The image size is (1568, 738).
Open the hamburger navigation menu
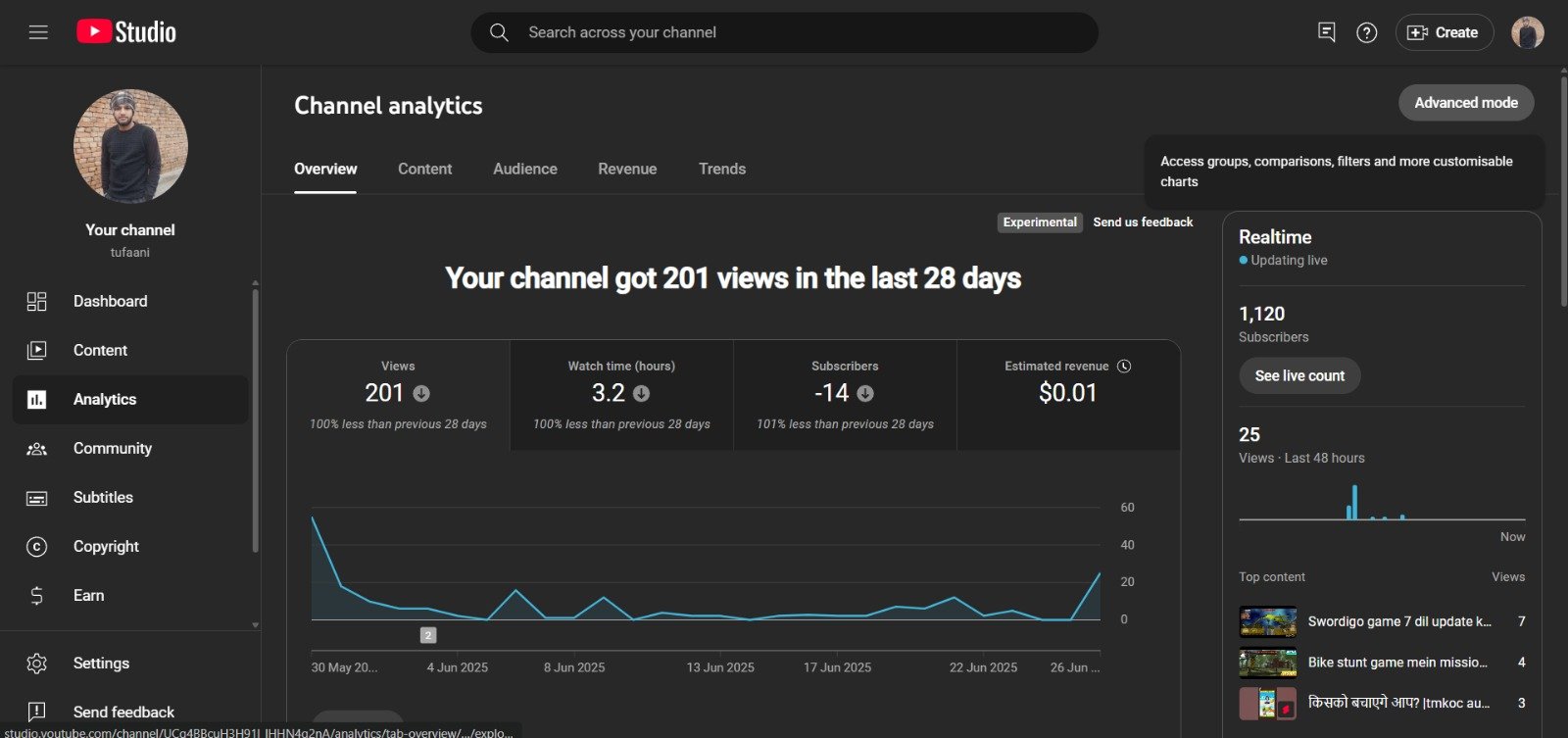click(38, 32)
